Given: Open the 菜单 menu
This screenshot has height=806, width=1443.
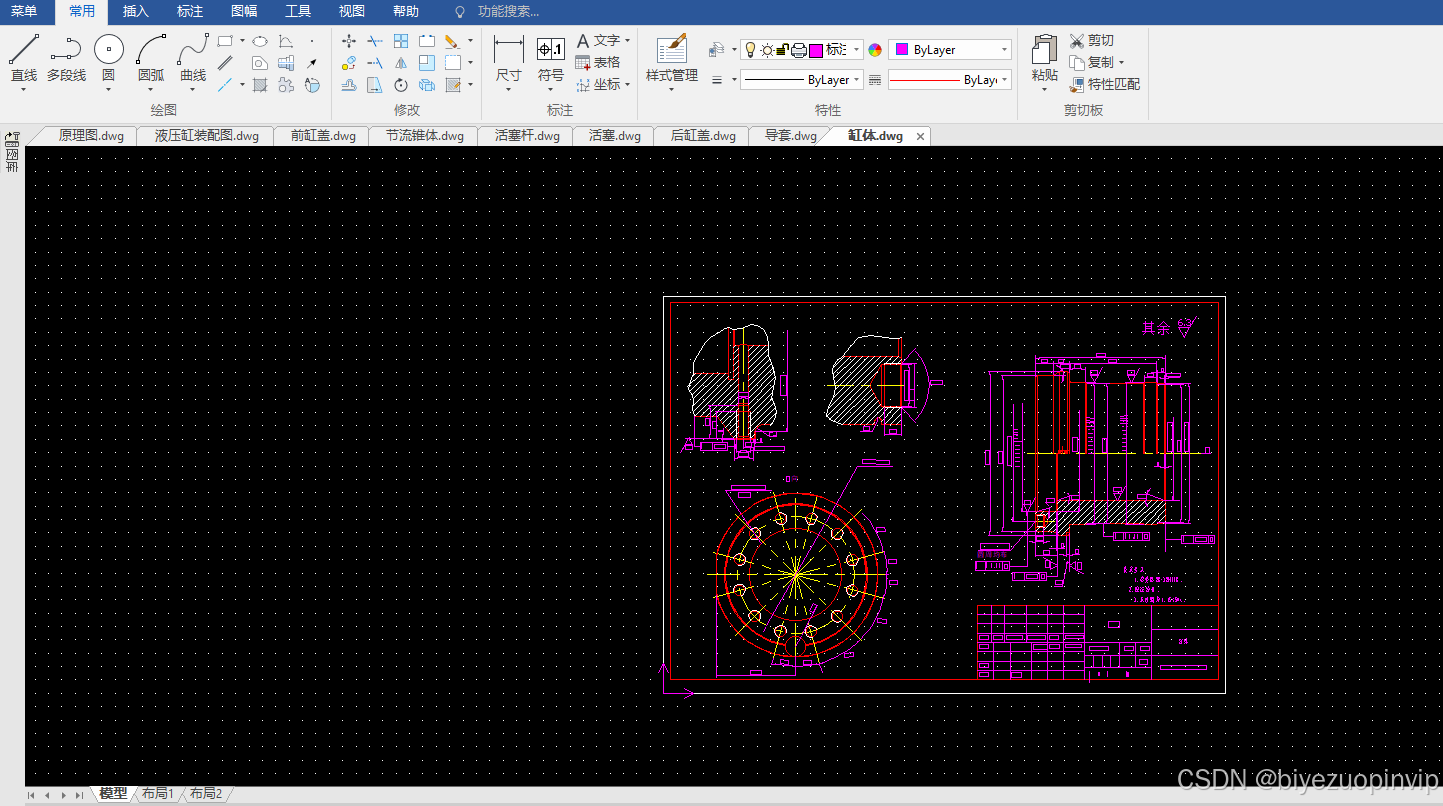Looking at the screenshot, I should tap(24, 12).
